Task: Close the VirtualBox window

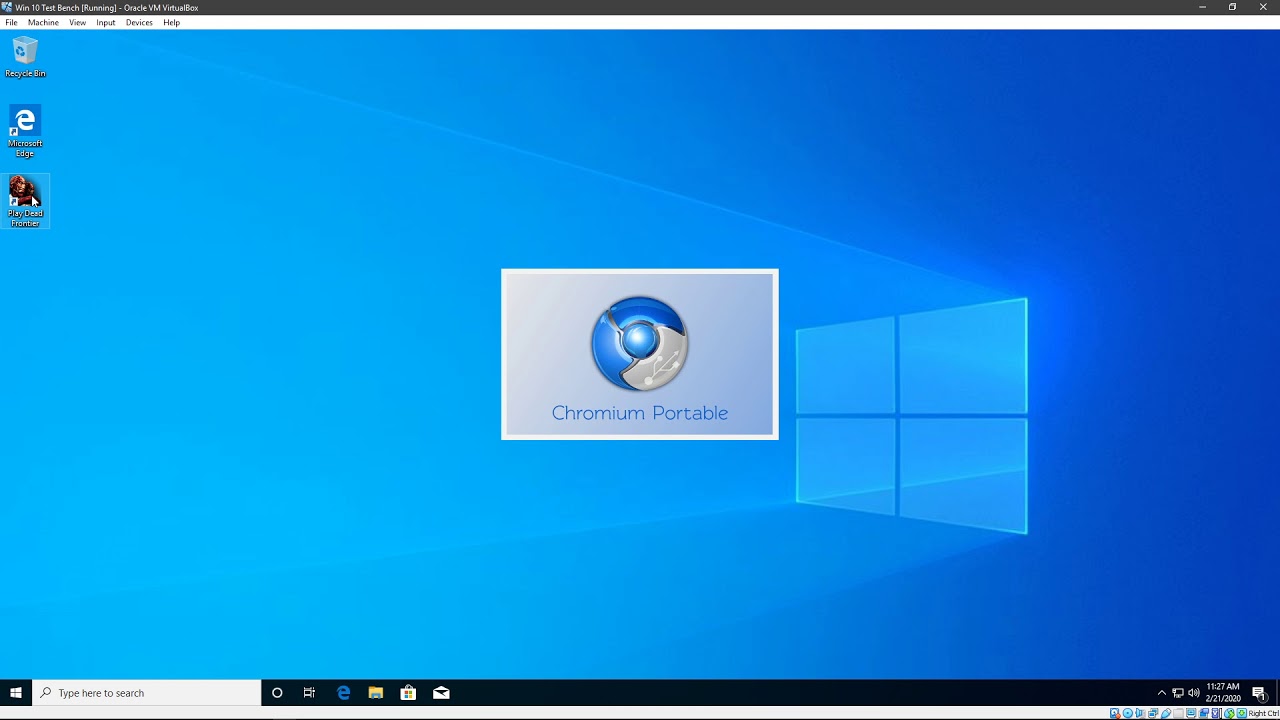Action: tap(1263, 7)
